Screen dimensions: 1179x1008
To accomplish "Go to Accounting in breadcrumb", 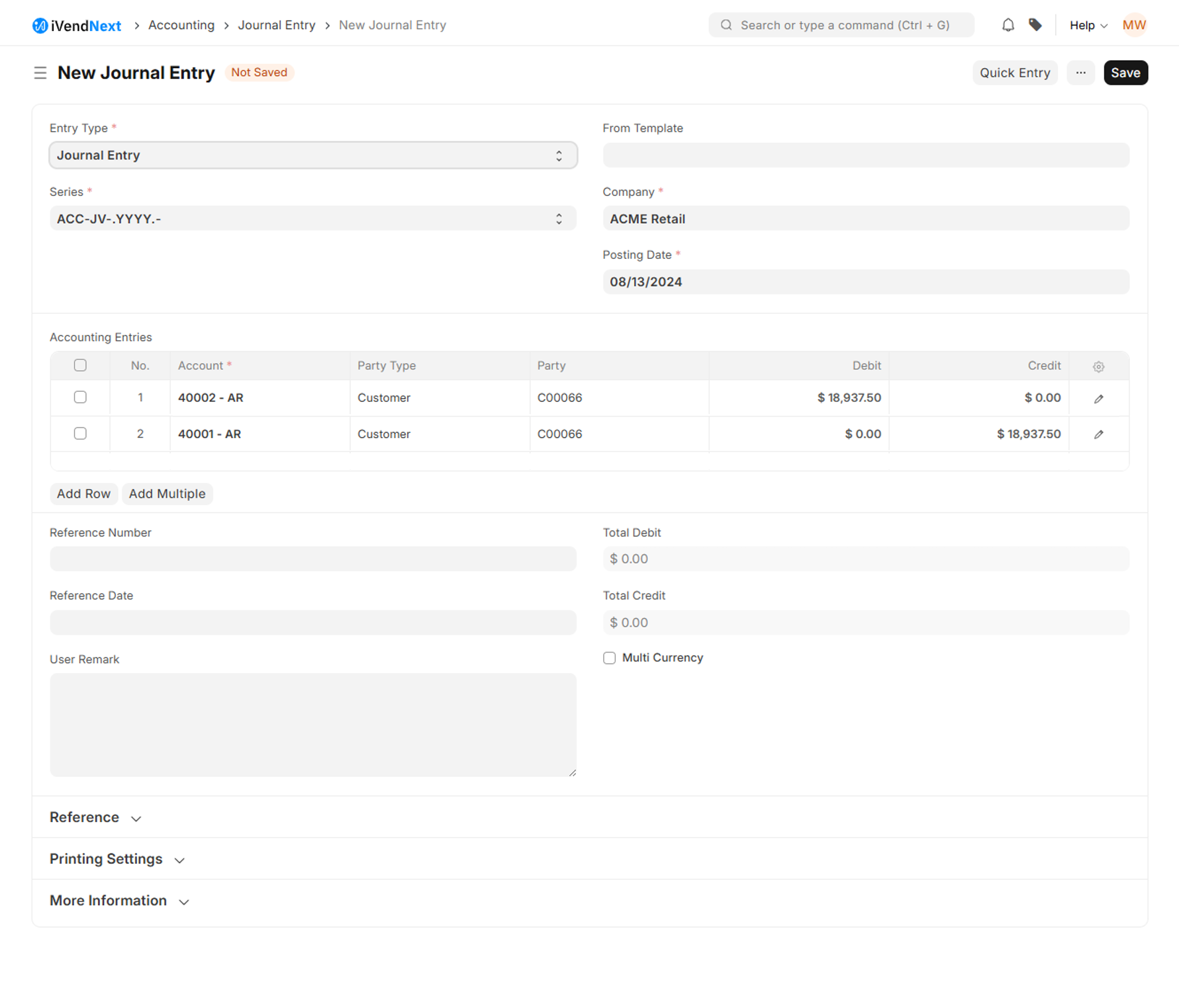I will [x=181, y=25].
